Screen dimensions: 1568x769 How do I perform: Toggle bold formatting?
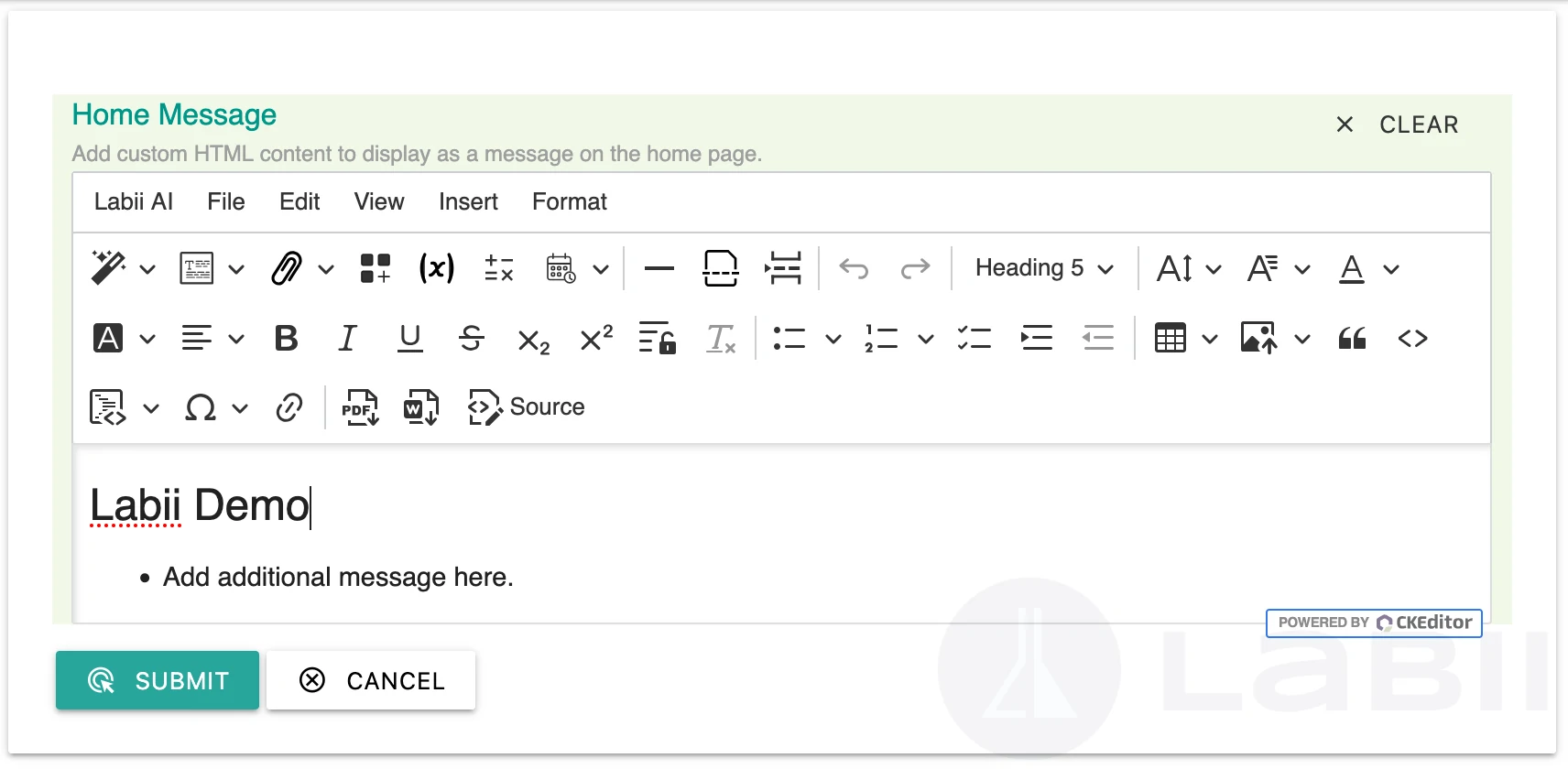pos(286,339)
